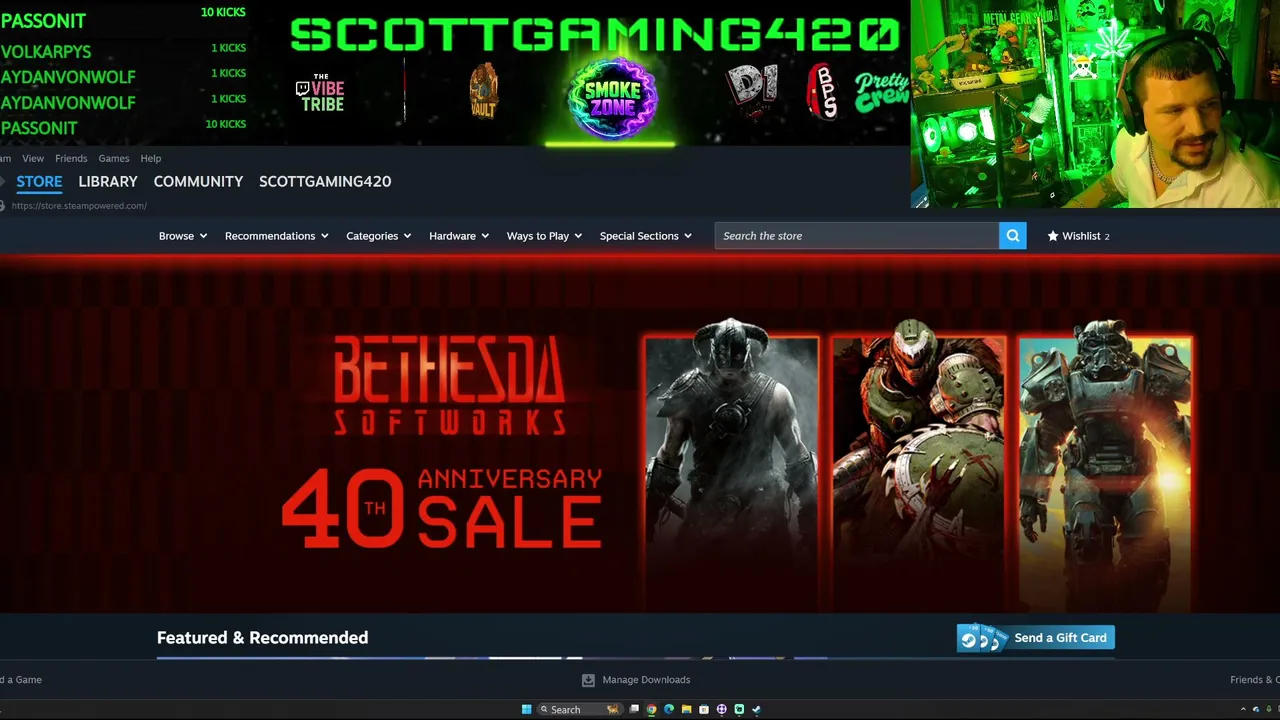Open Task View in the taskbar
This screenshot has width=1280, height=720.
click(x=634, y=710)
